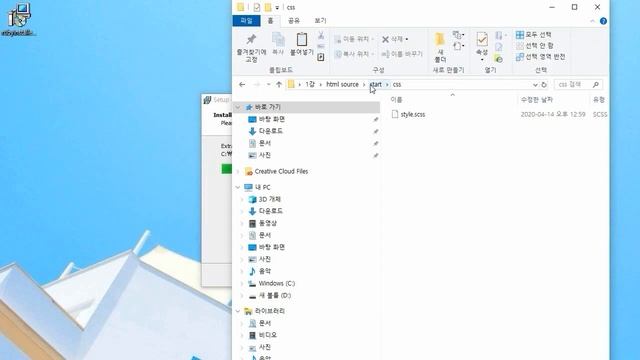The image size is (640, 360).
Task: Click the properties icon in quick access toolbar
Action: 256,7
